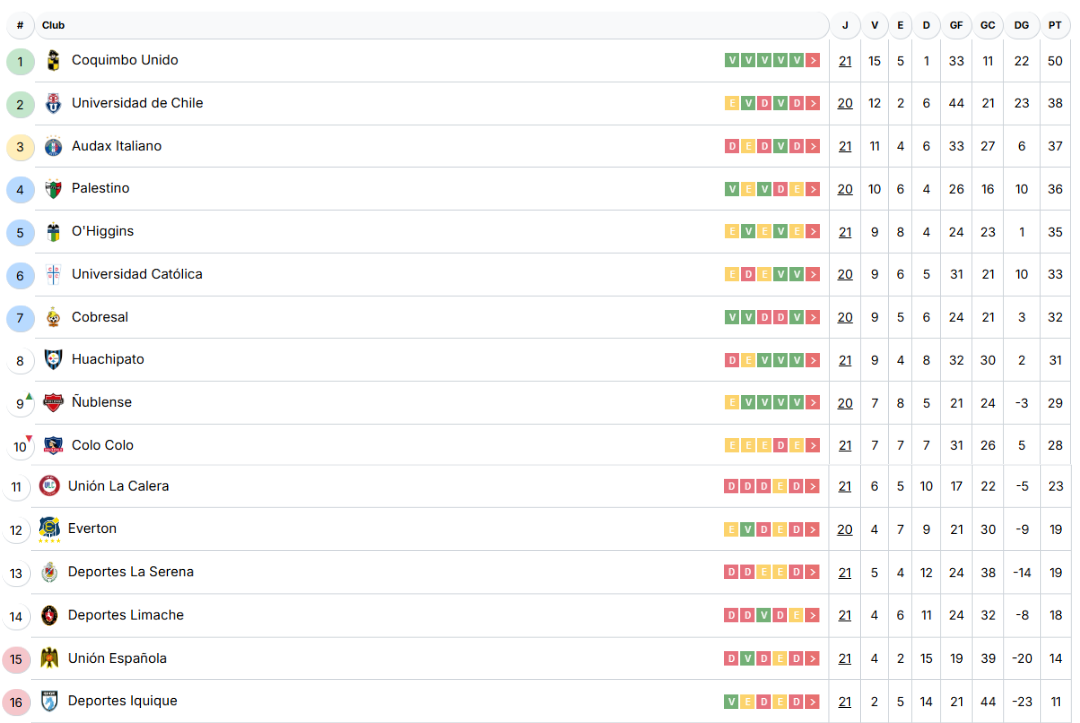The width and height of the screenshot is (1080, 723).
Task: Open Coquimbo Unido team page
Action: (x=125, y=60)
